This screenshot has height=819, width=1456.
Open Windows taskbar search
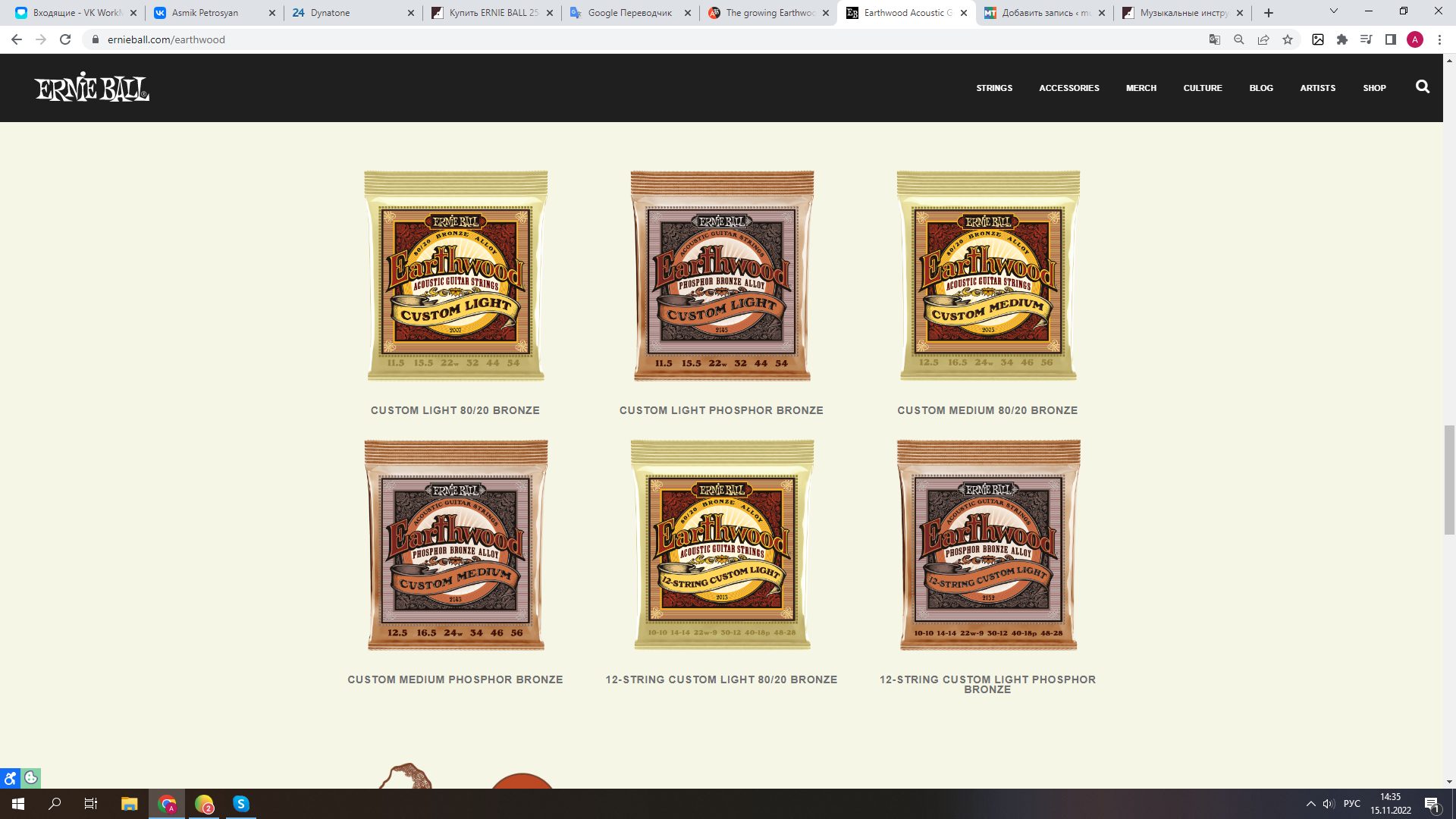point(55,804)
